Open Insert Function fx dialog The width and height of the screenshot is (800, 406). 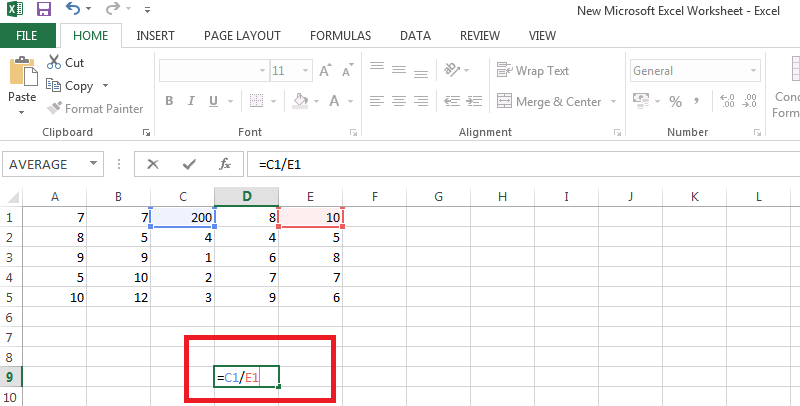click(225, 164)
